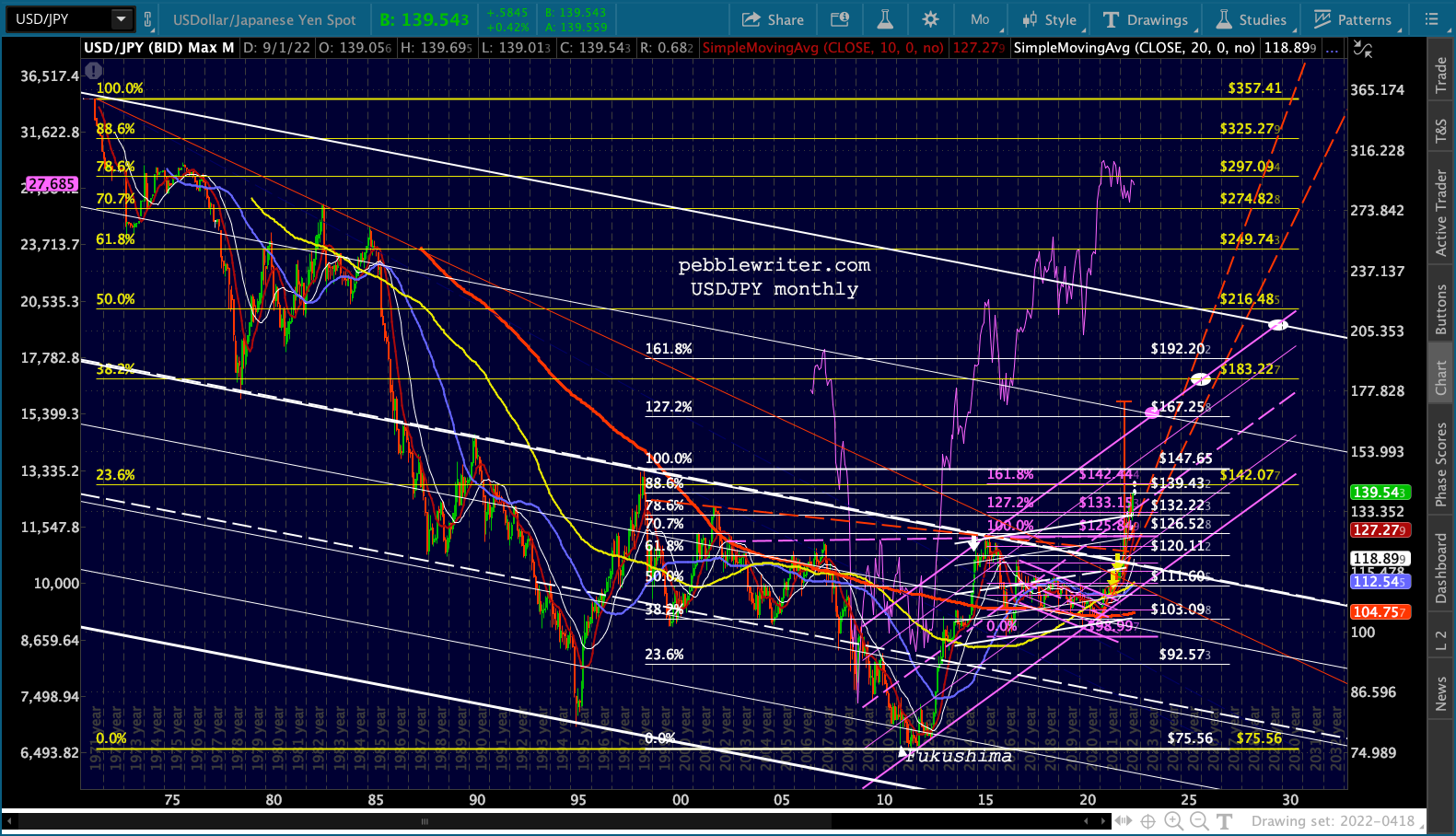Select the text drawing tool icon
This screenshot has height=836, width=1456.
[1224, 821]
